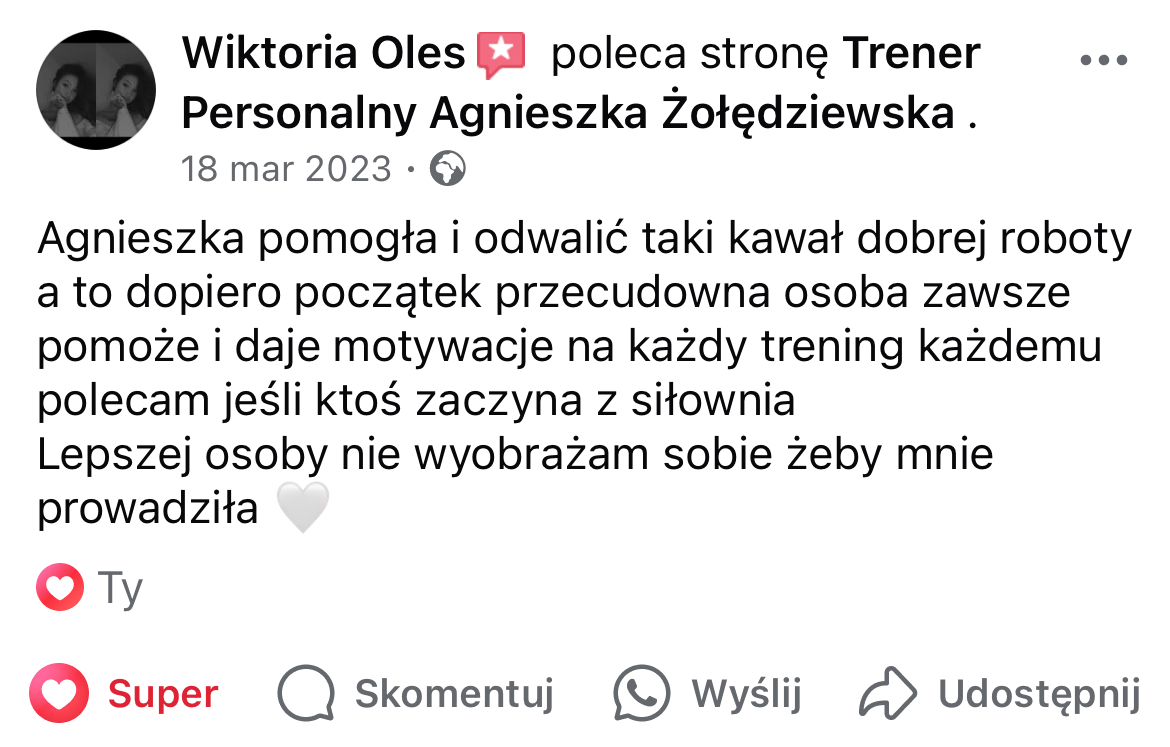Click the WhatsApp send icon

641,693
